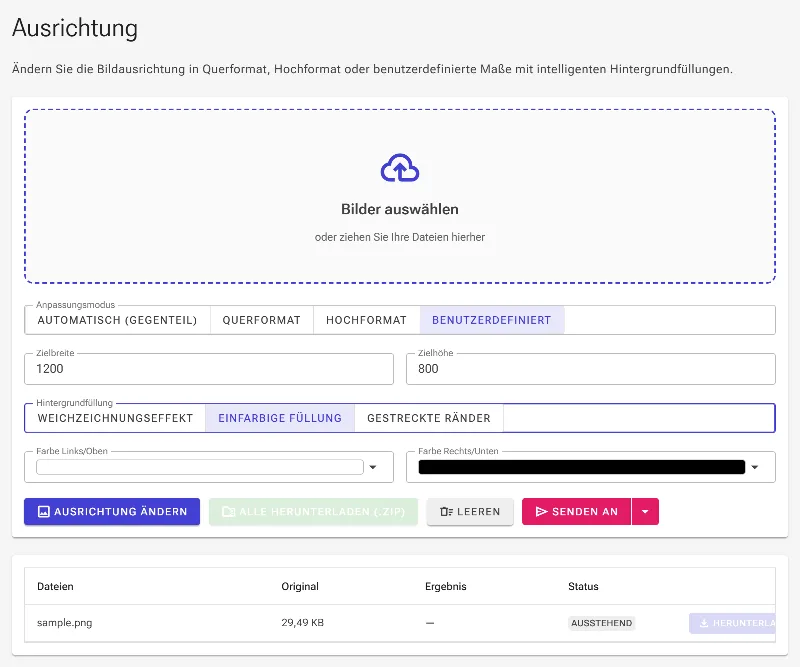Open Farbe Rechts/Unten dropdown arrow
This screenshot has width=800, height=667.
755,467
